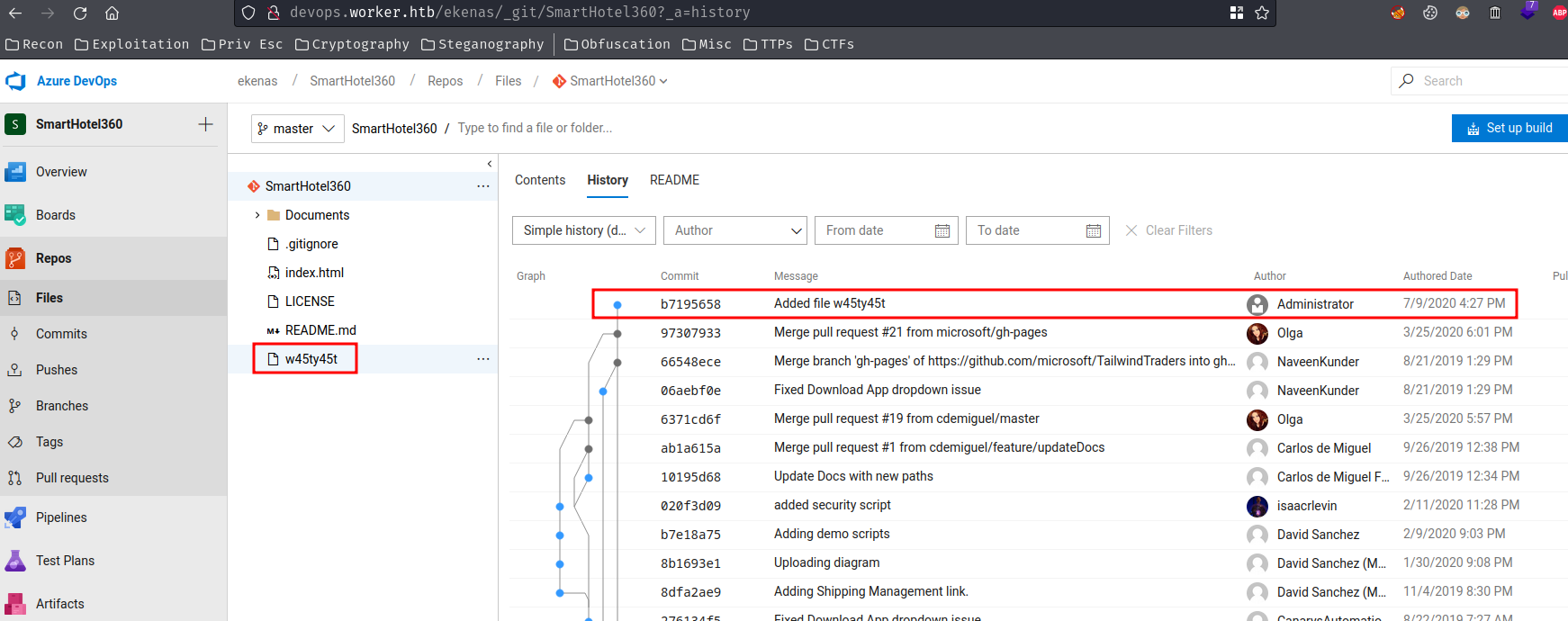1568x621 pixels.
Task: Open Artifacts in sidebar
Action: 60,604
